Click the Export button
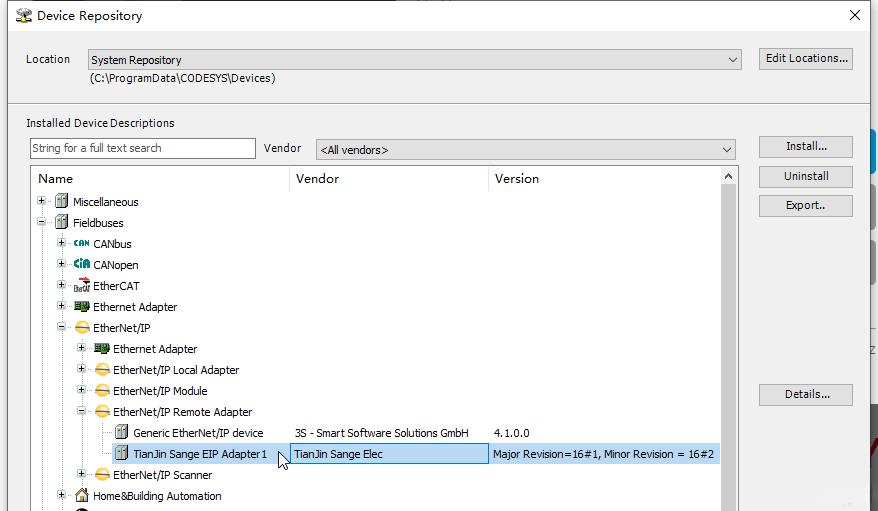 [806, 205]
